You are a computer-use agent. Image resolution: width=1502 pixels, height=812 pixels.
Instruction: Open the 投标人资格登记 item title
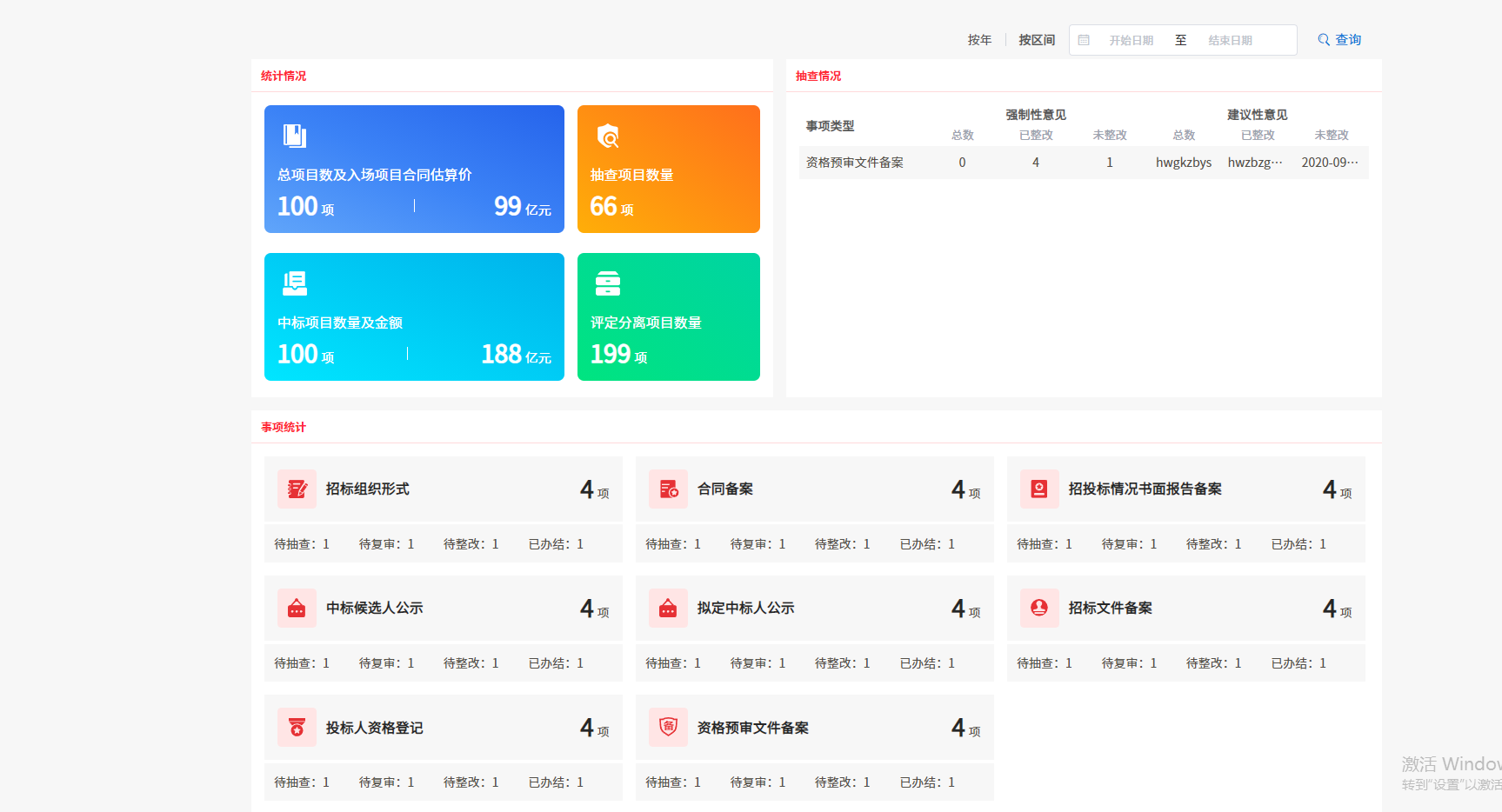[x=374, y=728]
